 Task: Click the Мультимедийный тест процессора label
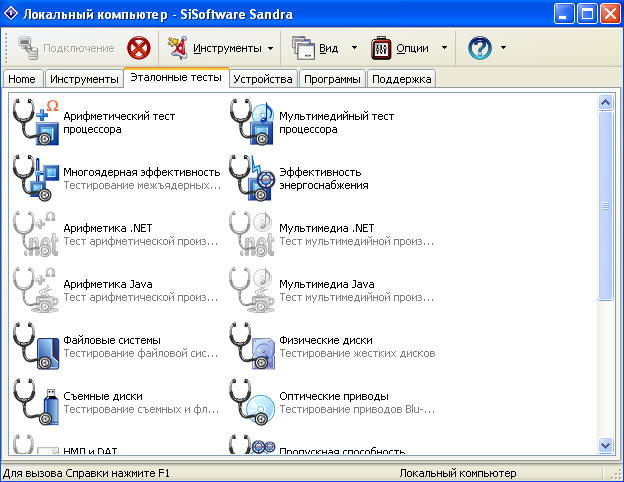(x=336, y=123)
